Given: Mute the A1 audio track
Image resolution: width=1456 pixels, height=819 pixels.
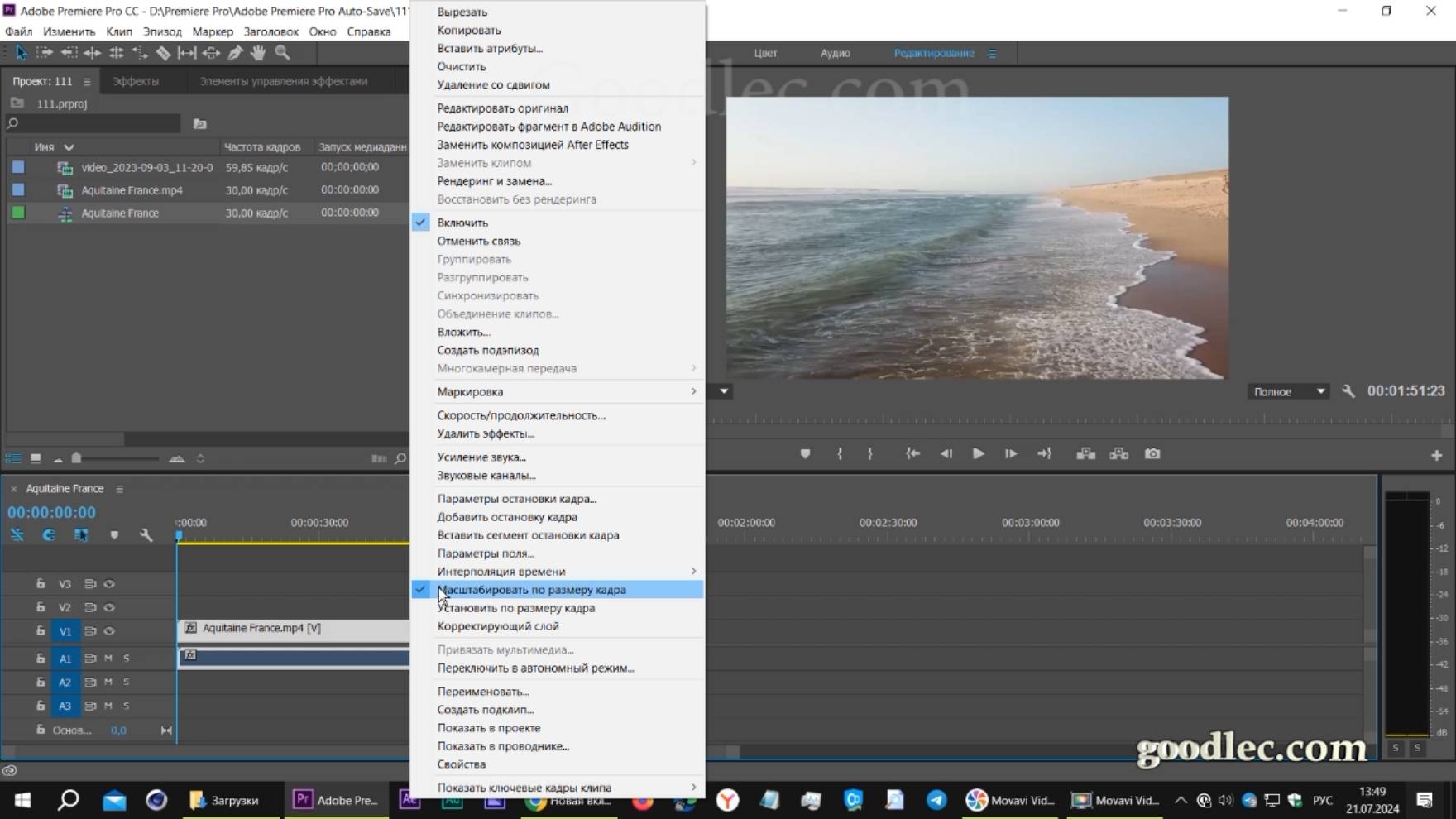Looking at the screenshot, I should (108, 658).
